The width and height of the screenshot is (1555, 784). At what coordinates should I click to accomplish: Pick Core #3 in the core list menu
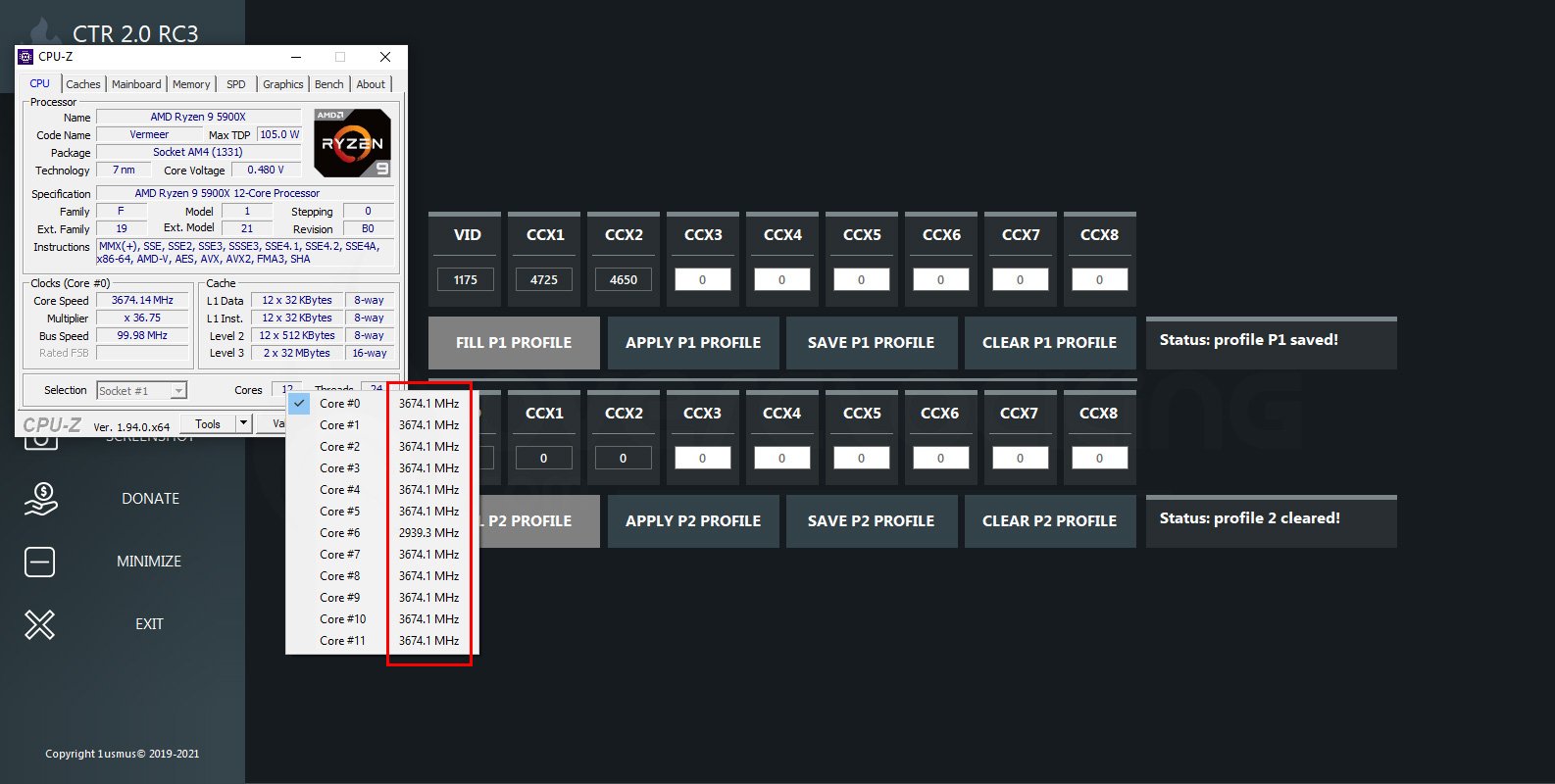coord(382,468)
